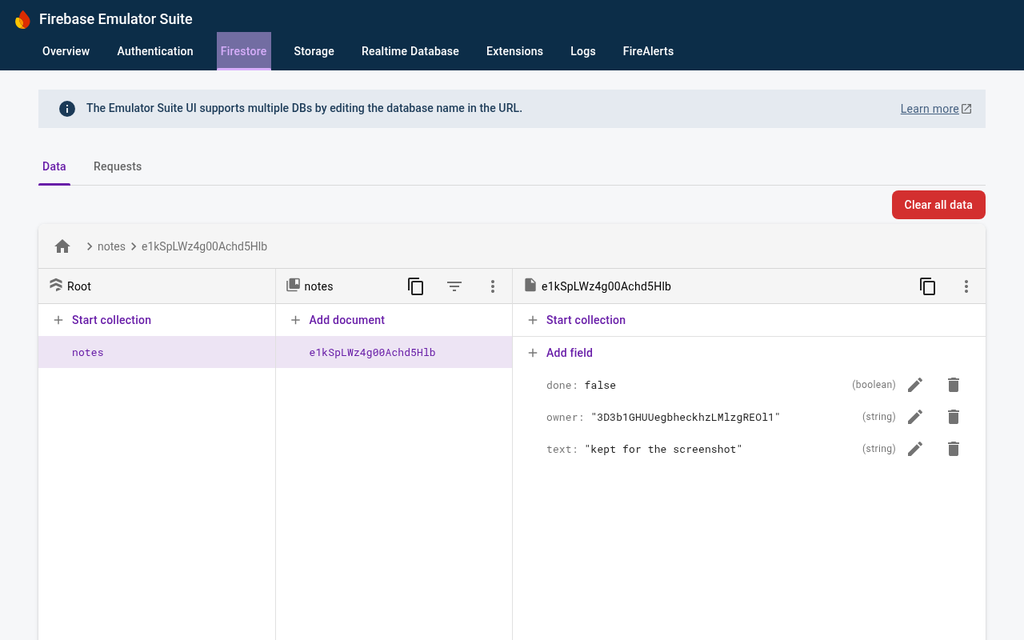
Task: Open the FireAlerts tab
Action: 648,51
